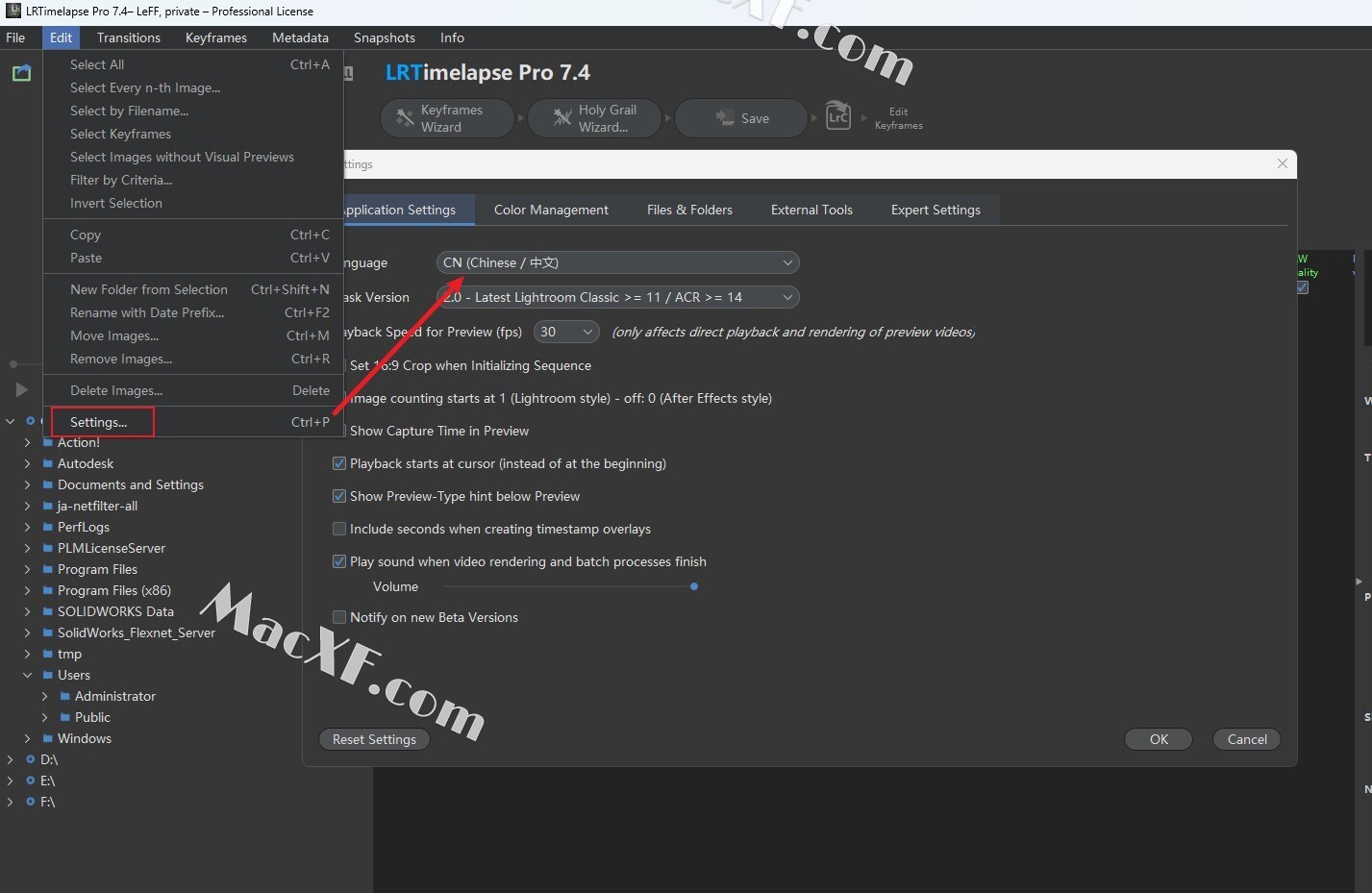Click the LrC Lightroom icon
Screen dimensions: 1372x893
[838, 116]
